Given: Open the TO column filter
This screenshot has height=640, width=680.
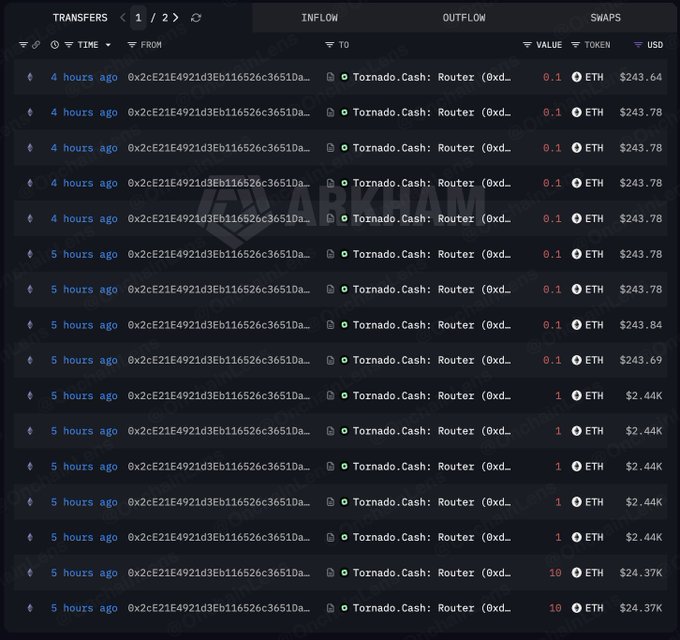Looking at the screenshot, I should (x=330, y=45).
